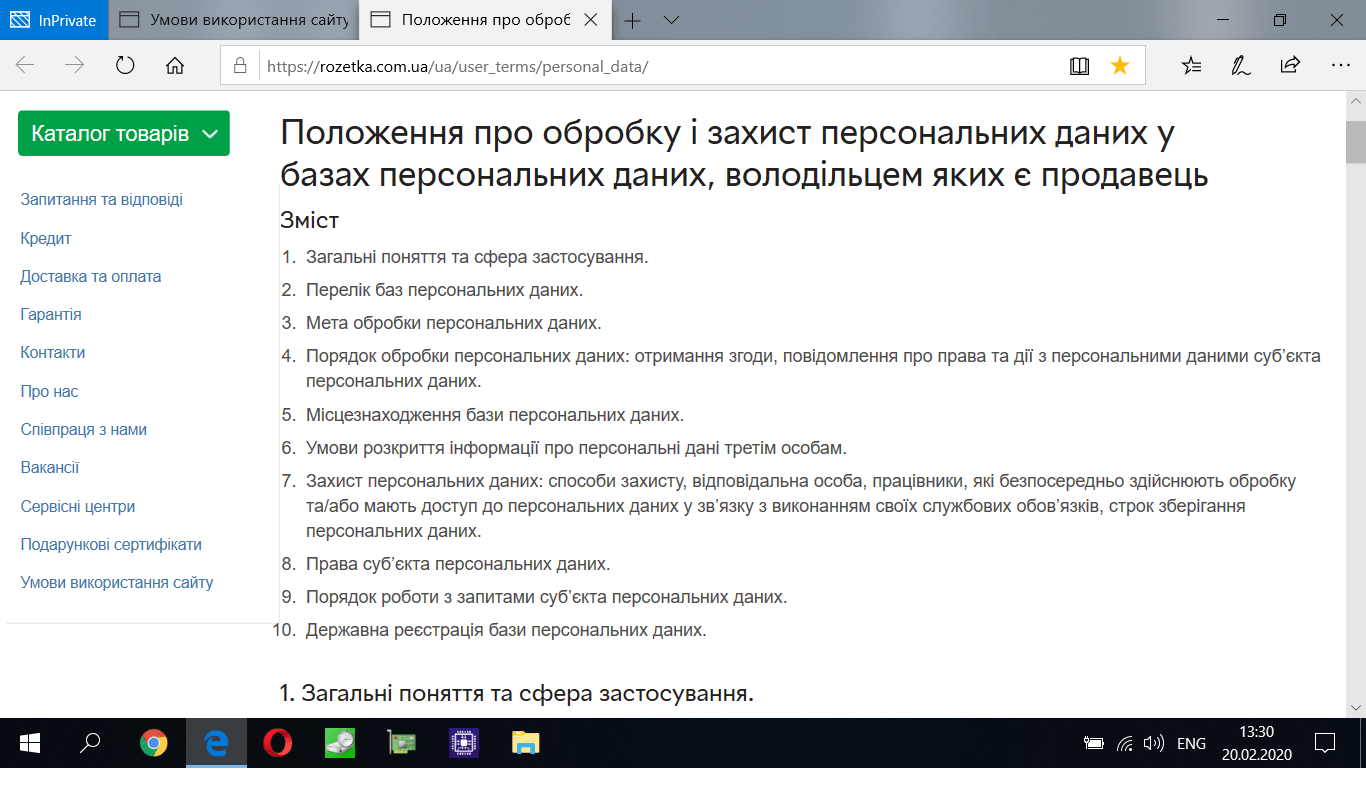The image size is (1366, 802).
Task: Show tab previews chevron
Action: (671, 20)
